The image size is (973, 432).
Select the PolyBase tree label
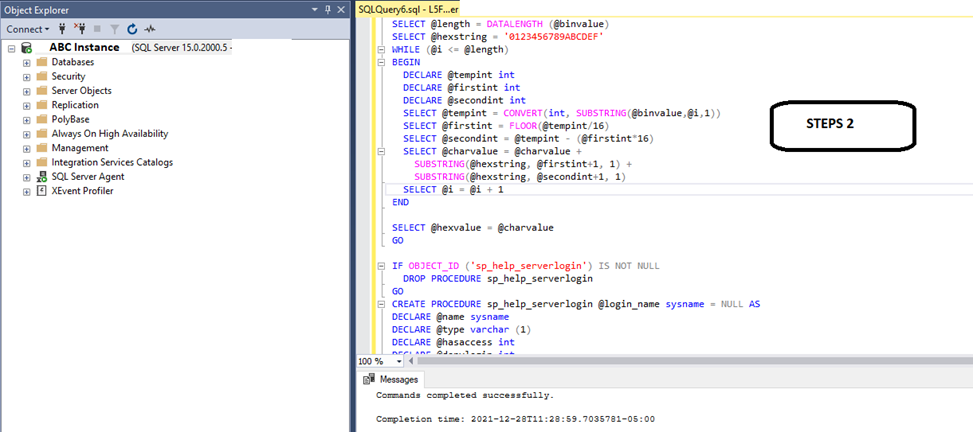pos(71,119)
